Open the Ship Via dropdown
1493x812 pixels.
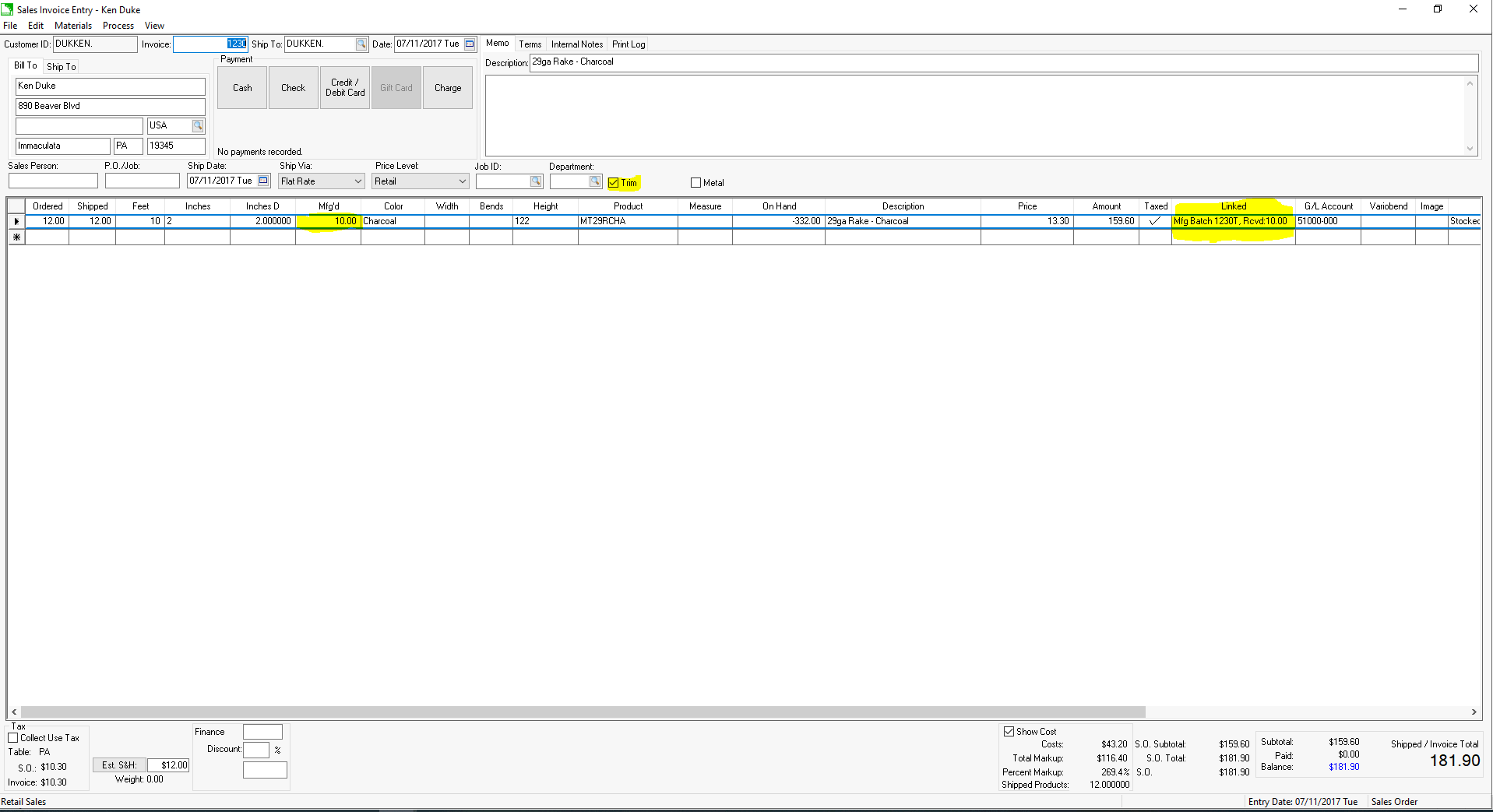click(x=357, y=181)
